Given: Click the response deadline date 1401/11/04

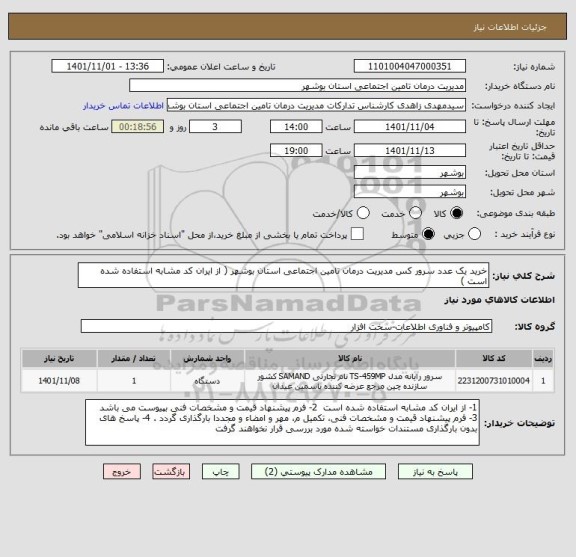Looking at the screenshot, I should (410, 127).
